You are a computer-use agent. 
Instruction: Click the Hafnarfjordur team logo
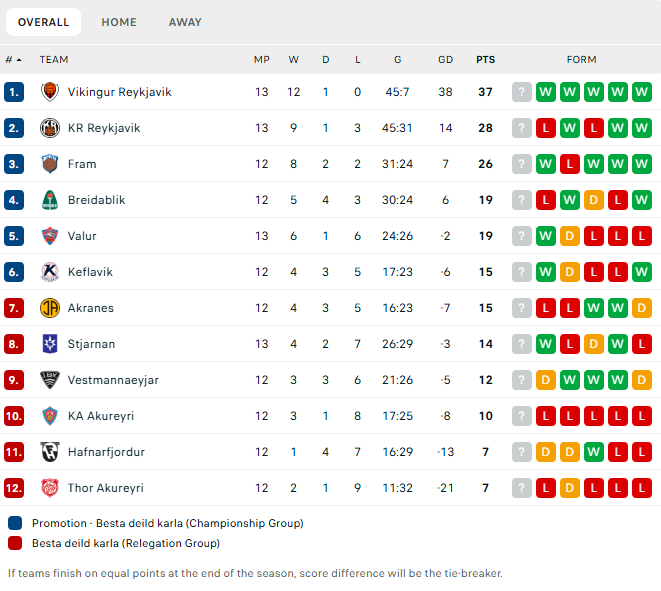50,452
